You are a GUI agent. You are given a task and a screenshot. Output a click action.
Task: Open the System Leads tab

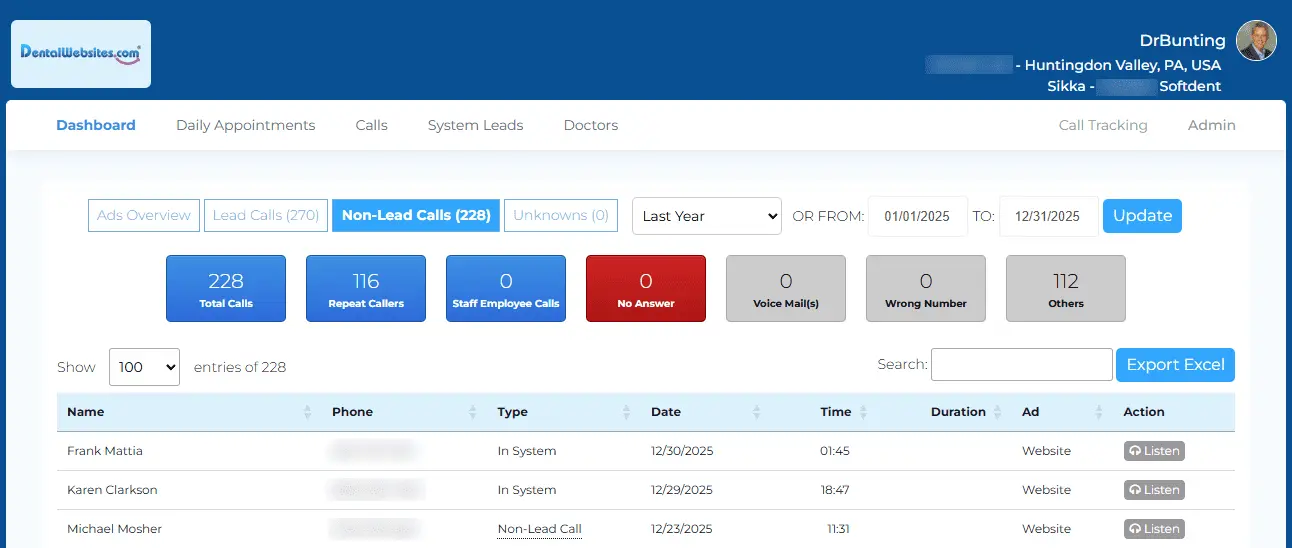coord(475,125)
